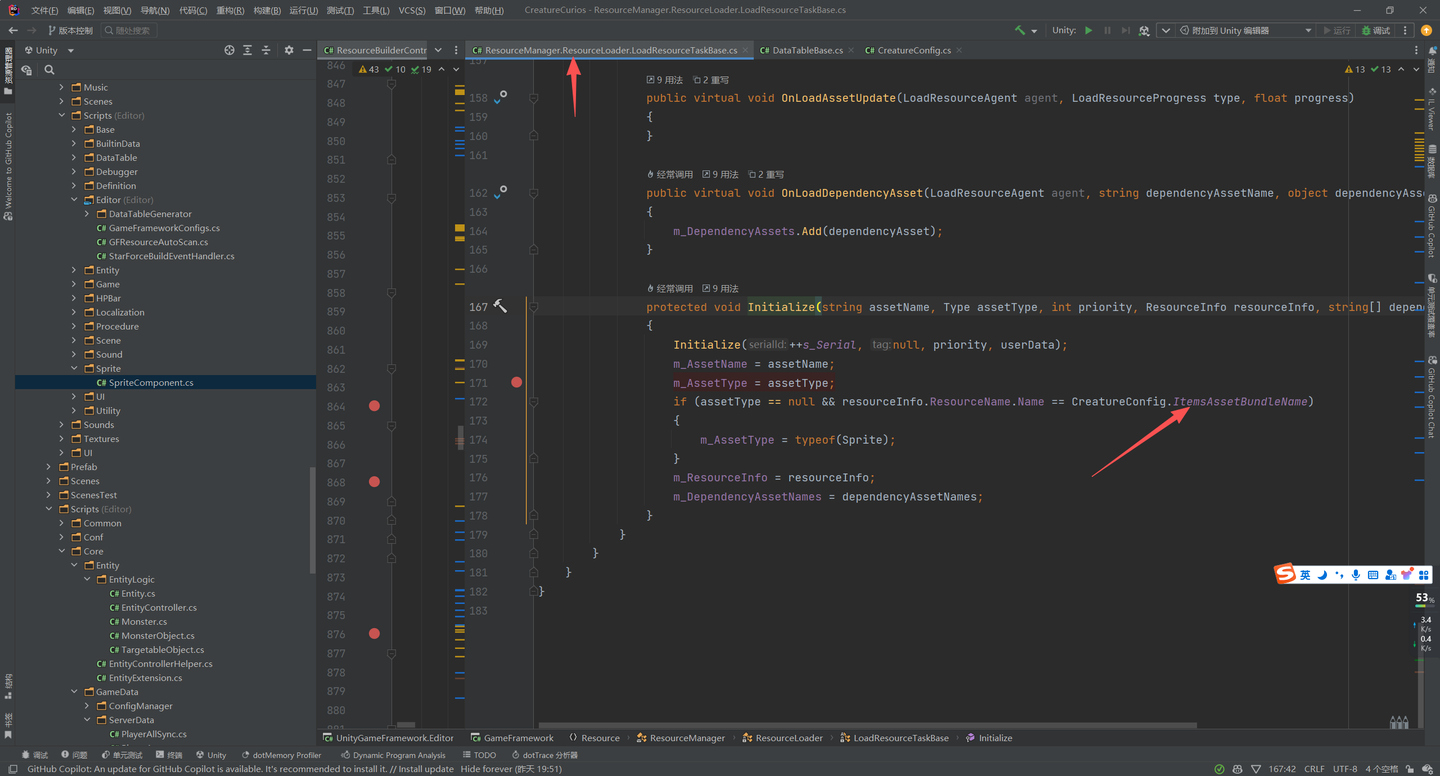
Task: Switch to the CreatureConfig.cs tab
Action: coord(915,50)
